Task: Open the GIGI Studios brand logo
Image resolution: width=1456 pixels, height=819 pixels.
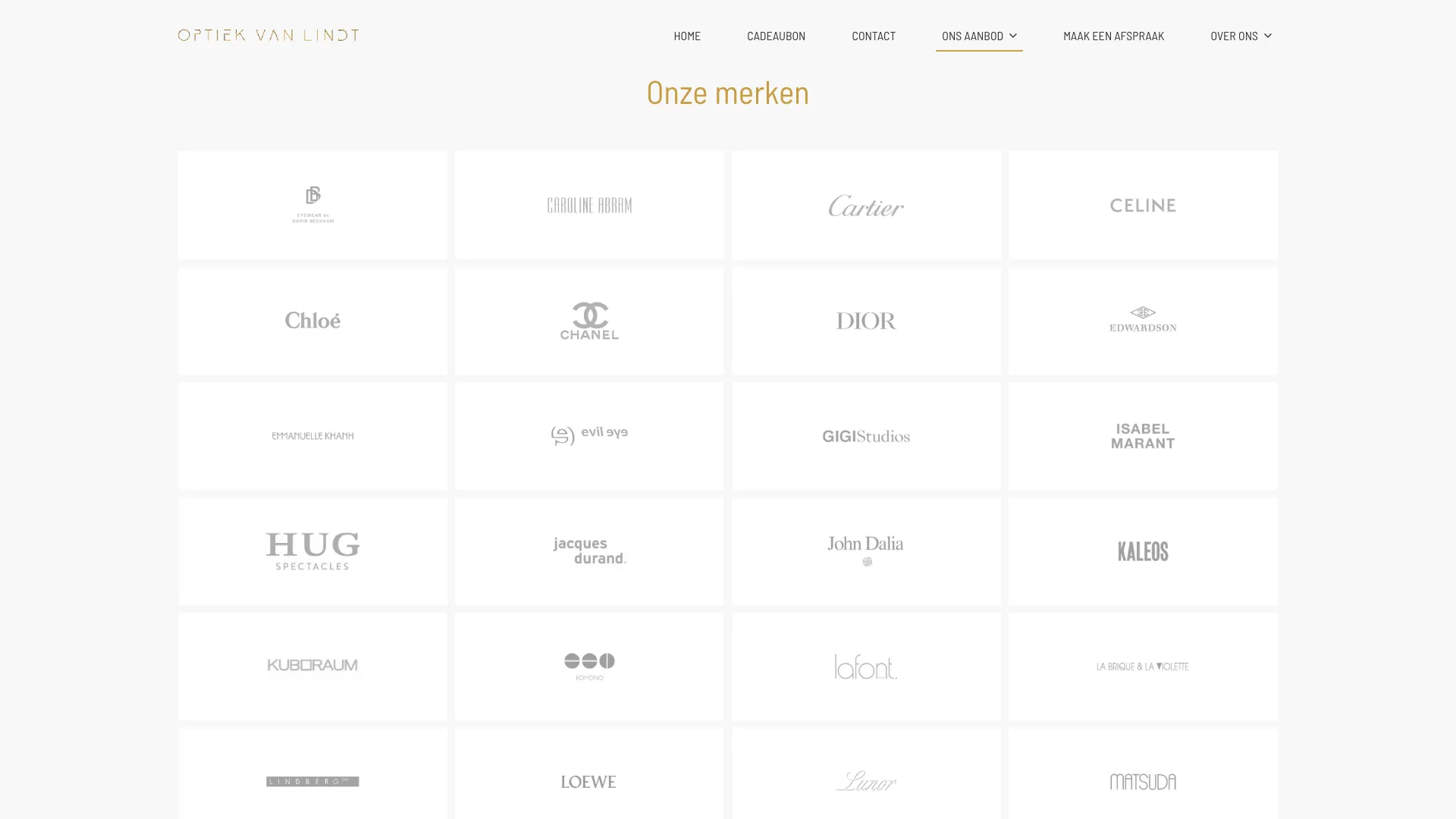Action: tap(866, 436)
